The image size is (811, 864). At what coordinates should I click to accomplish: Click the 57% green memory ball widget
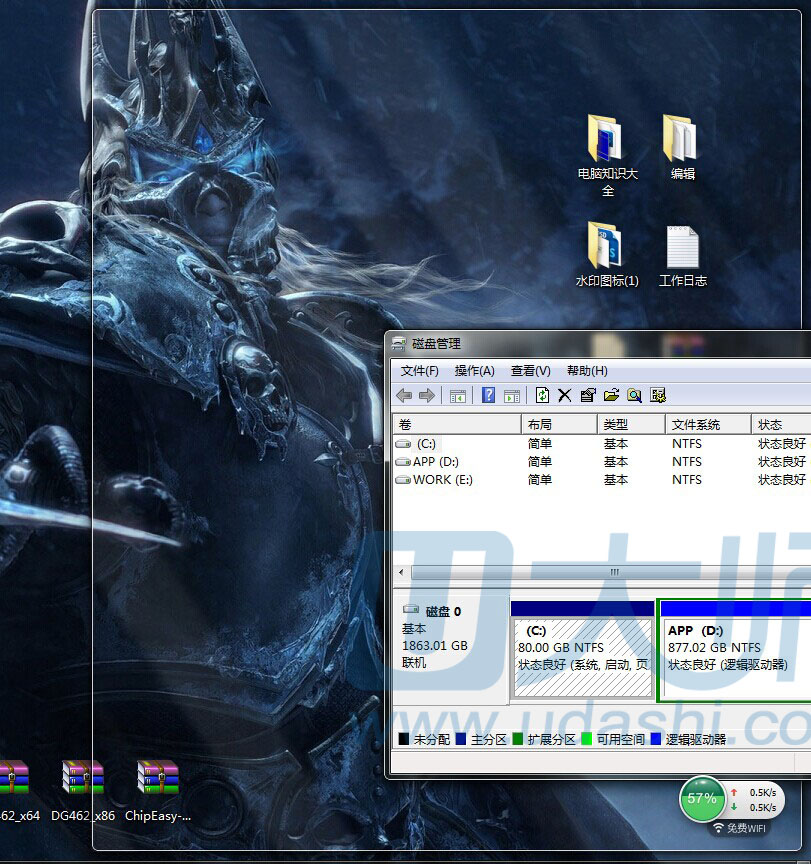coord(701,798)
